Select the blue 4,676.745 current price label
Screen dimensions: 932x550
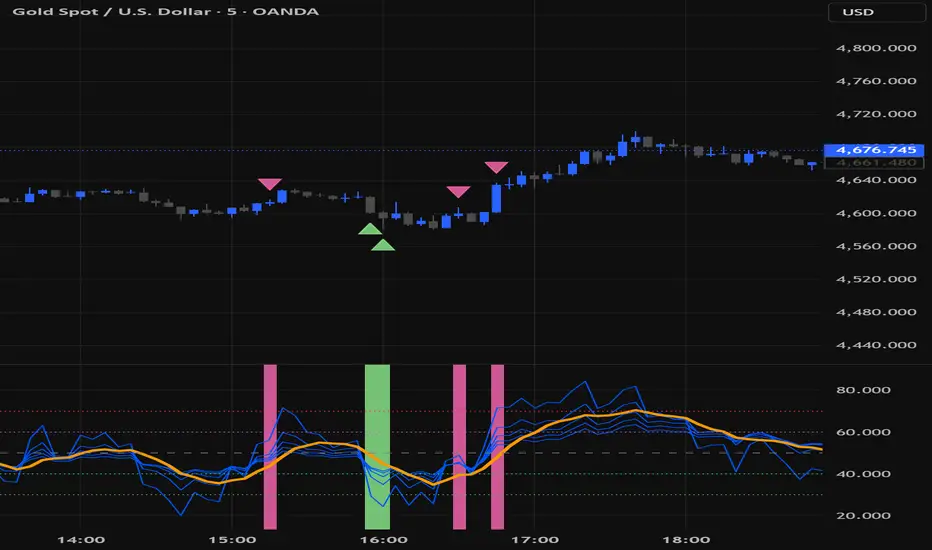click(x=874, y=150)
